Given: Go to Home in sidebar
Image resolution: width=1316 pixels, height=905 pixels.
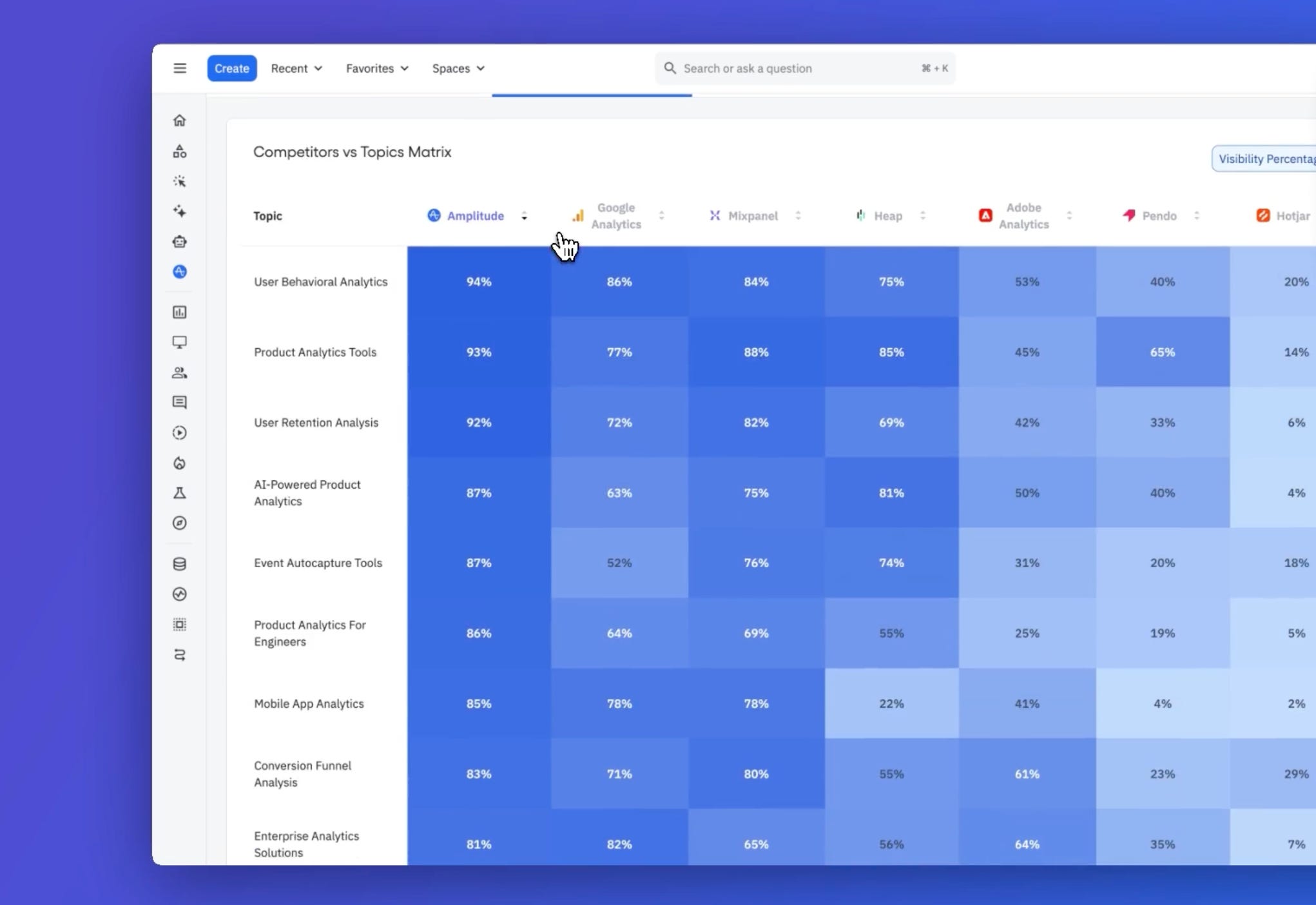Looking at the screenshot, I should click(180, 121).
